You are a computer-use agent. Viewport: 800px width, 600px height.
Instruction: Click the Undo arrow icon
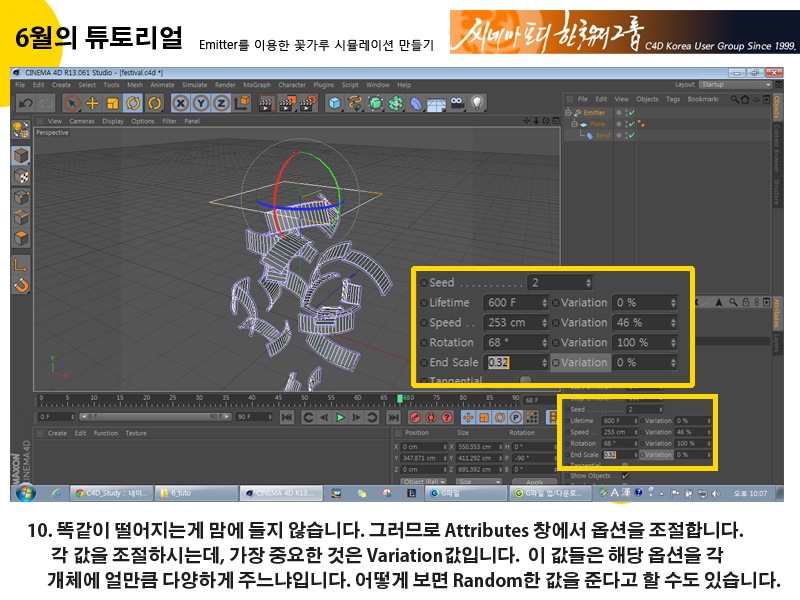tap(24, 103)
